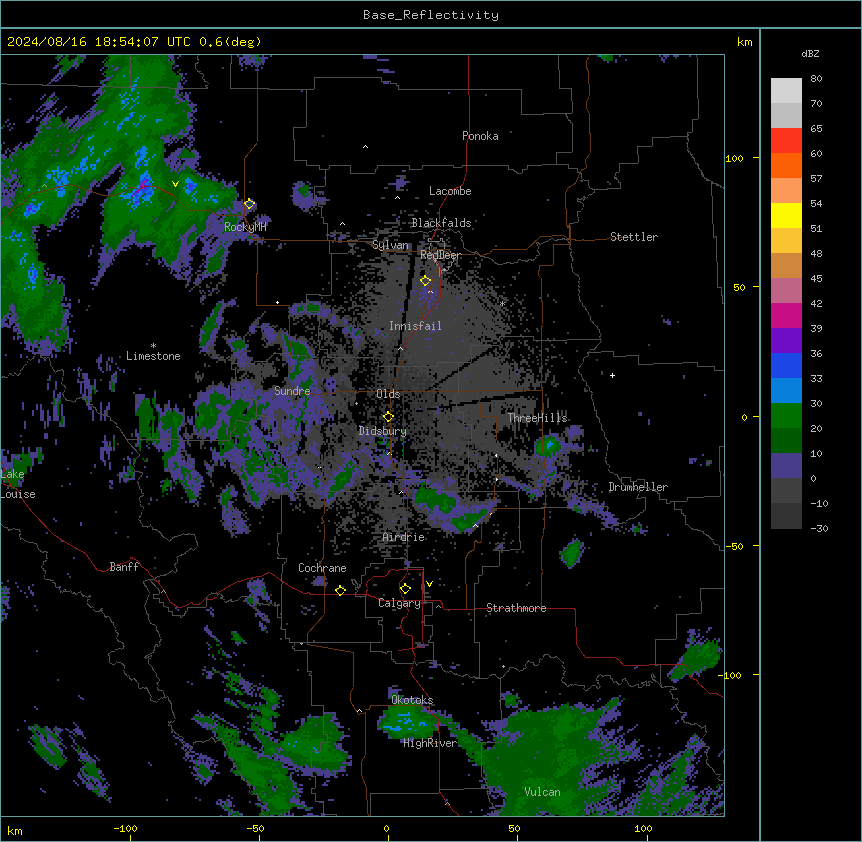The width and height of the screenshot is (862, 842).
Task: Select the bright yellow 51-54 dBZ legend swatch
Action: pos(786,215)
